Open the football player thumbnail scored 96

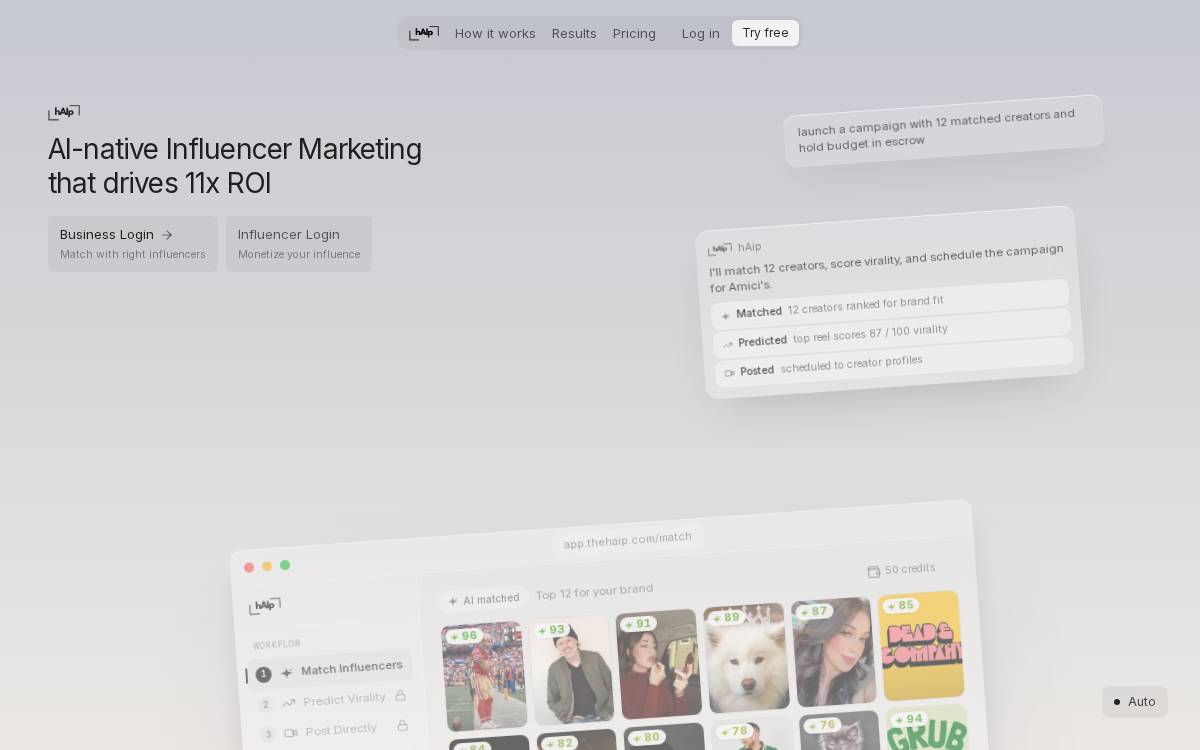click(485, 676)
